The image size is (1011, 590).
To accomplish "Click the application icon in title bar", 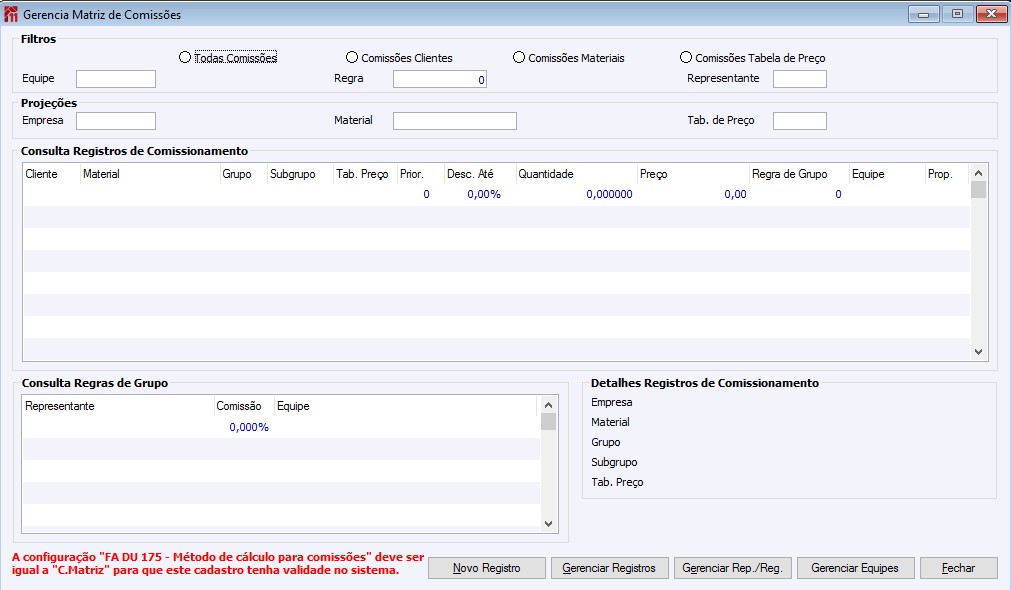I will click(12, 15).
